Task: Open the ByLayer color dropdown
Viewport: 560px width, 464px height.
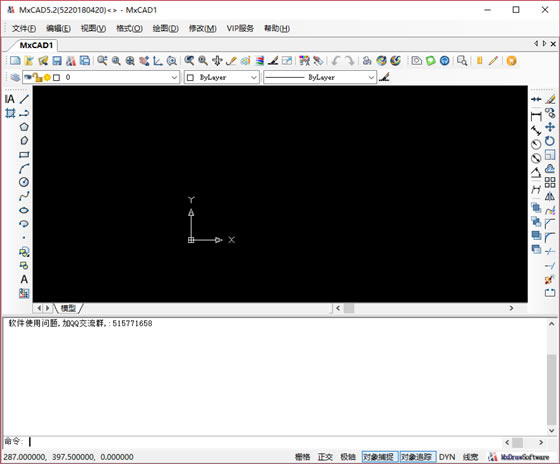Action: [x=222, y=77]
